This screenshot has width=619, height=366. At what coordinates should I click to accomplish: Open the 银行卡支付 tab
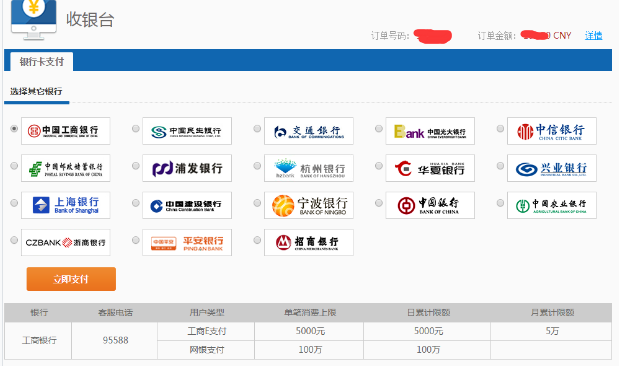42,62
